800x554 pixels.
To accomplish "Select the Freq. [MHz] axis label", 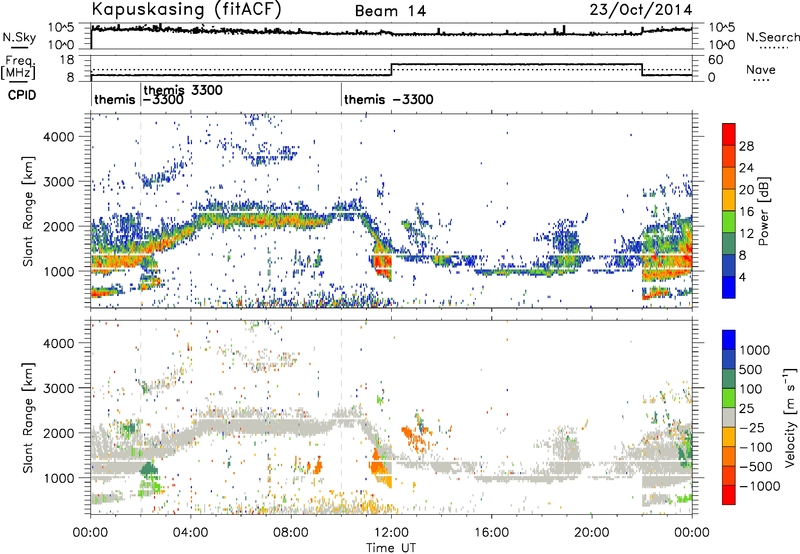I will pyautogui.click(x=18, y=68).
